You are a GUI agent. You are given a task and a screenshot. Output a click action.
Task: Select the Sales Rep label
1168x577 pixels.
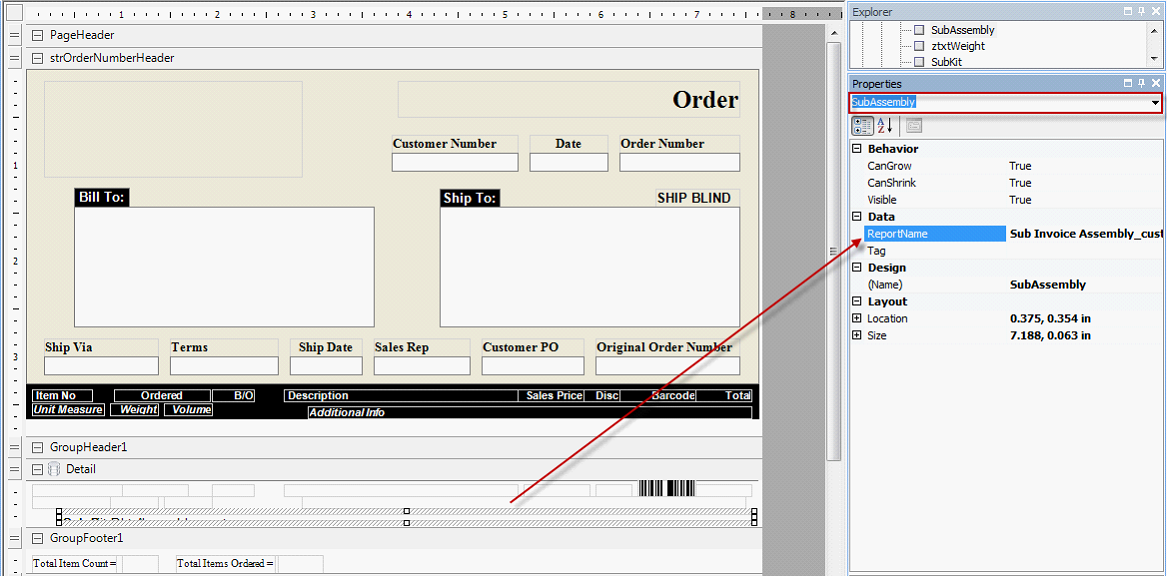pos(422,348)
